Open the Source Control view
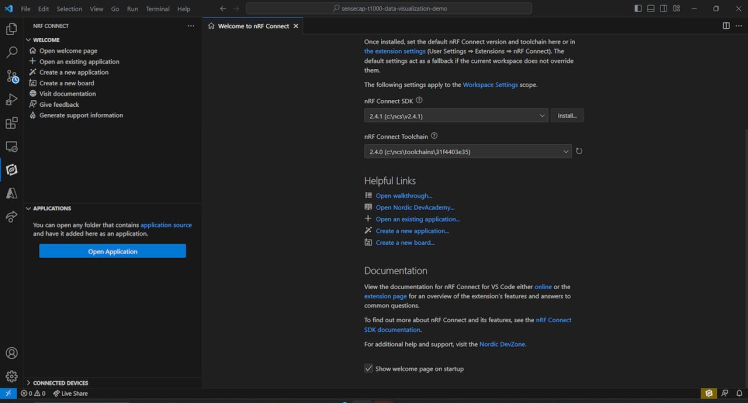The image size is (748, 403). [12, 76]
